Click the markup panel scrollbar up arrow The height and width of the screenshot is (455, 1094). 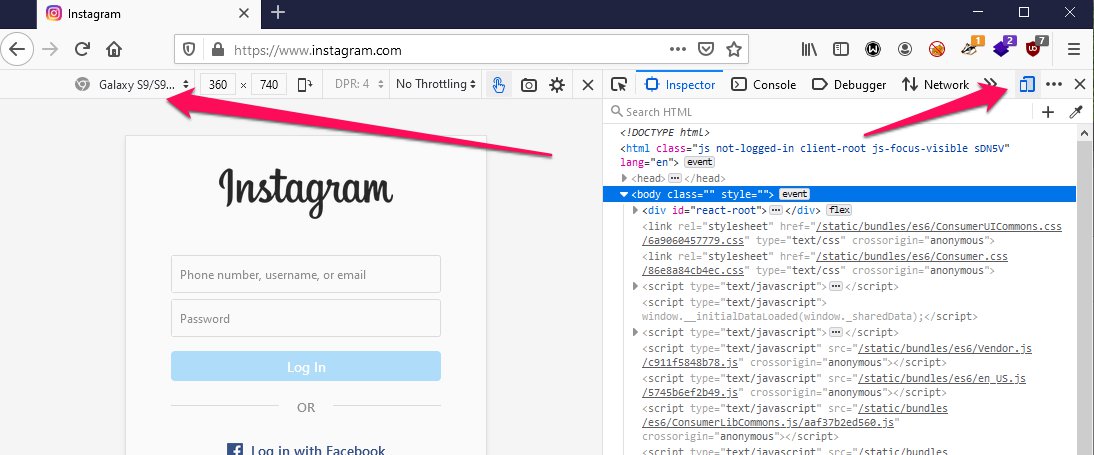pos(1086,133)
